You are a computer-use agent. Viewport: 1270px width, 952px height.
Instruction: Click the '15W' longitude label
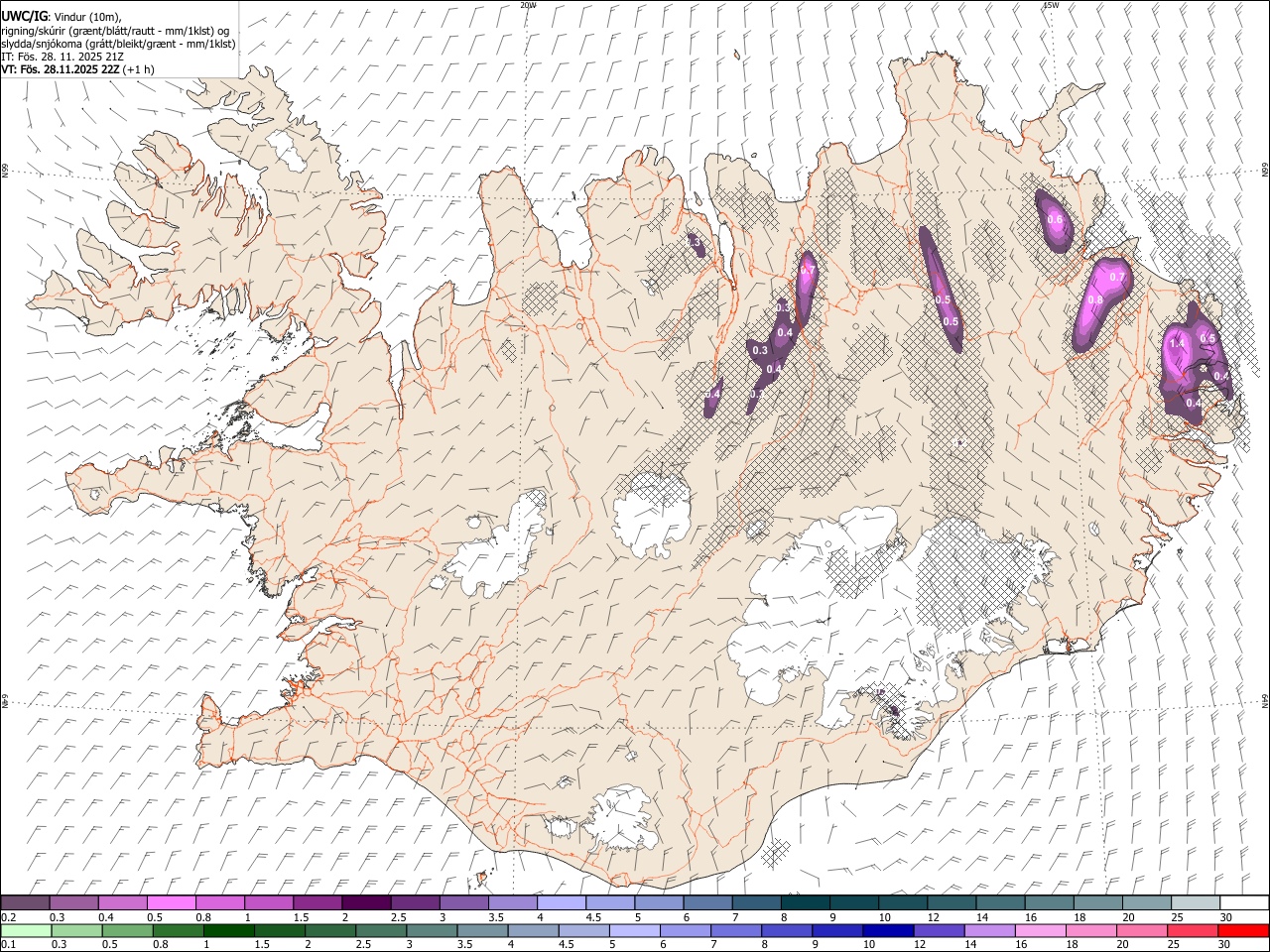click(x=1050, y=5)
